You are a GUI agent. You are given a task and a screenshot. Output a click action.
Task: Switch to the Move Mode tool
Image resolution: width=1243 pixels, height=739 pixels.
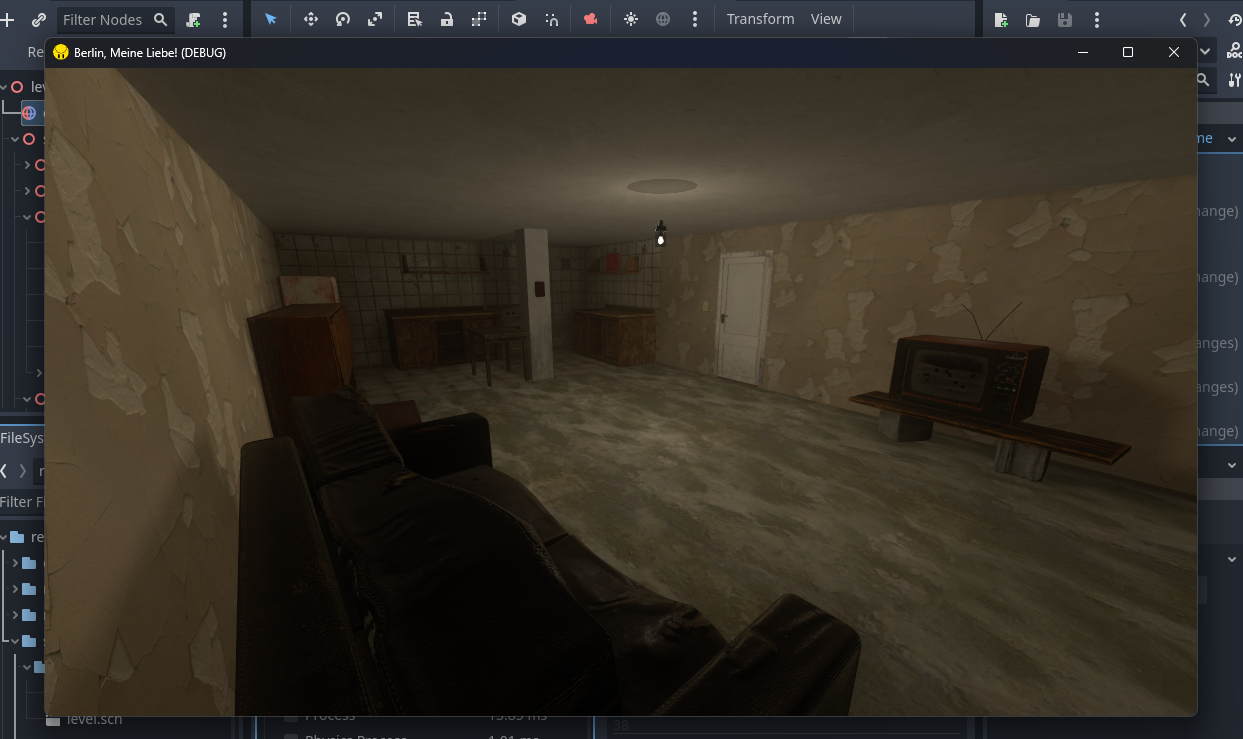tap(310, 19)
